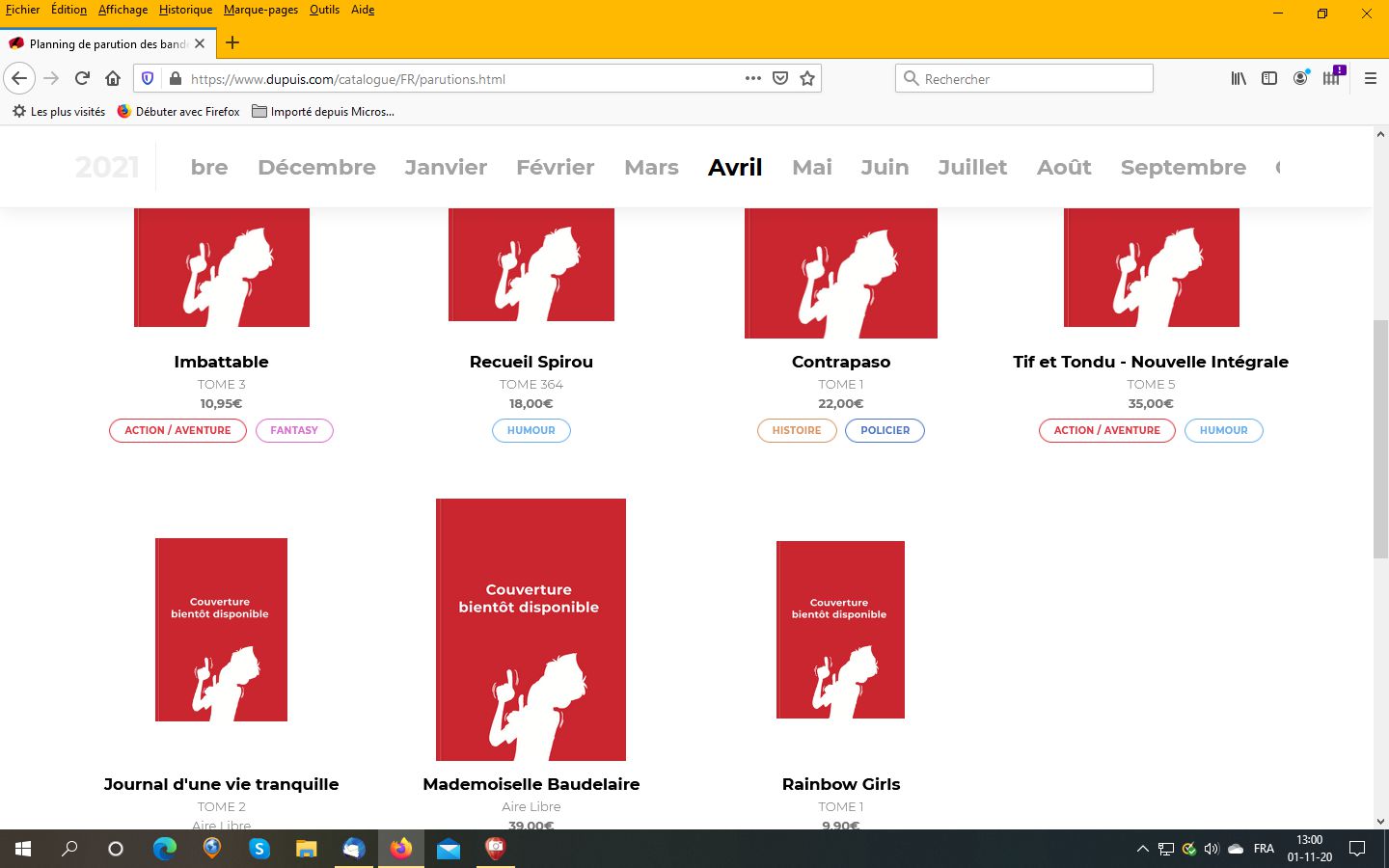Image resolution: width=1389 pixels, height=868 pixels.
Task: Save page to Pocket
Action: click(x=780, y=78)
